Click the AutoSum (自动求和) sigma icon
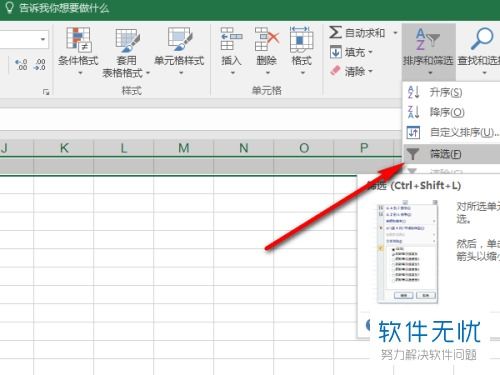 point(335,32)
